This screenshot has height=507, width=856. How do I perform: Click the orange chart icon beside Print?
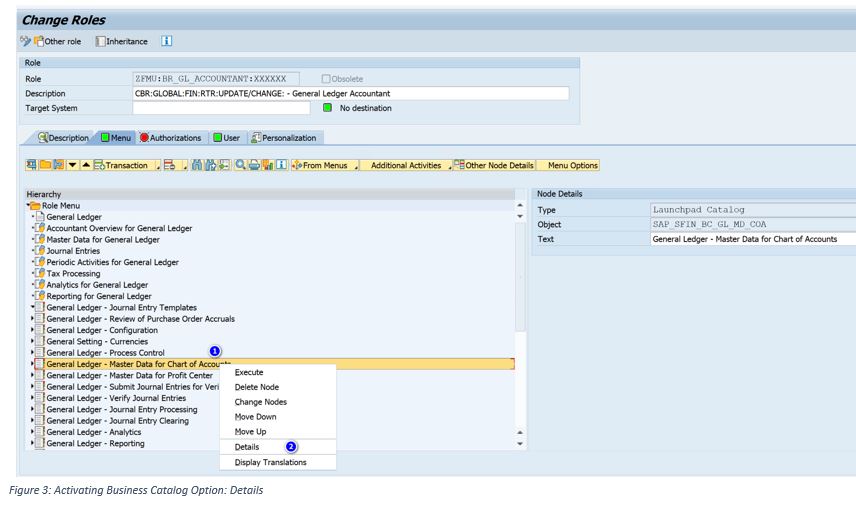pyautogui.click(x=268, y=165)
